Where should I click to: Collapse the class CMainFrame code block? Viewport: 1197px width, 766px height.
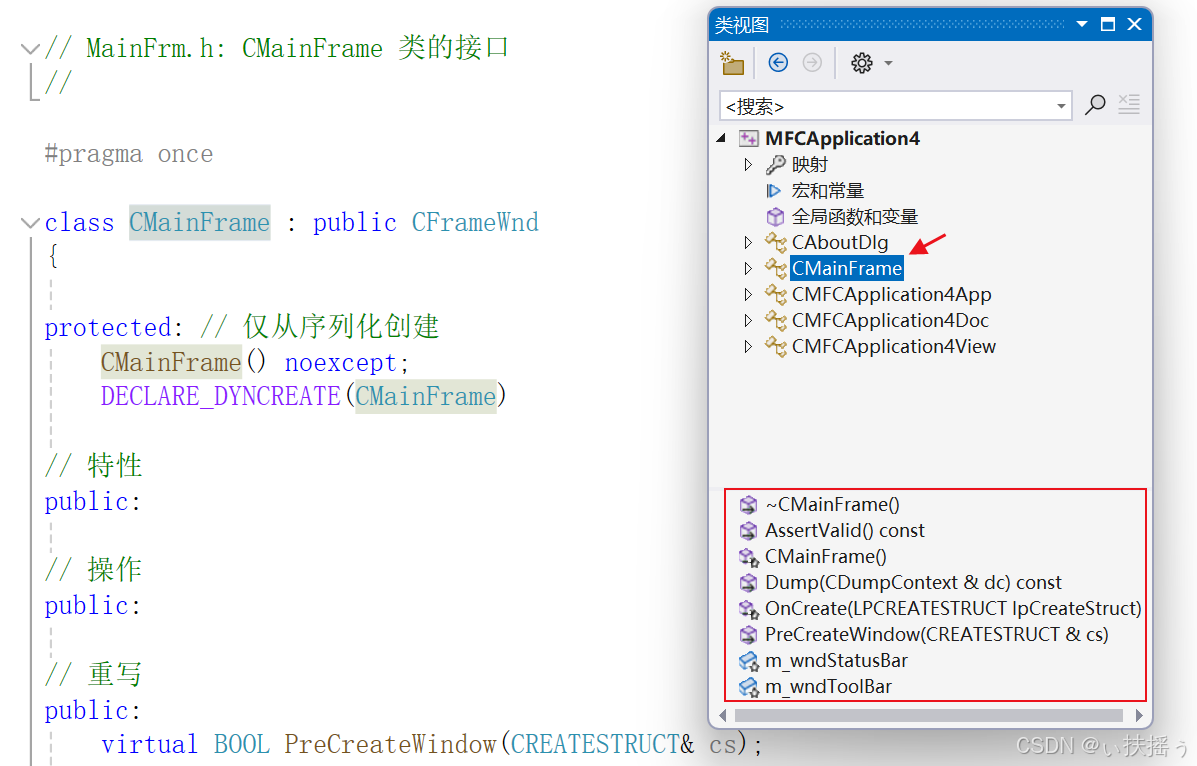pos(30,223)
